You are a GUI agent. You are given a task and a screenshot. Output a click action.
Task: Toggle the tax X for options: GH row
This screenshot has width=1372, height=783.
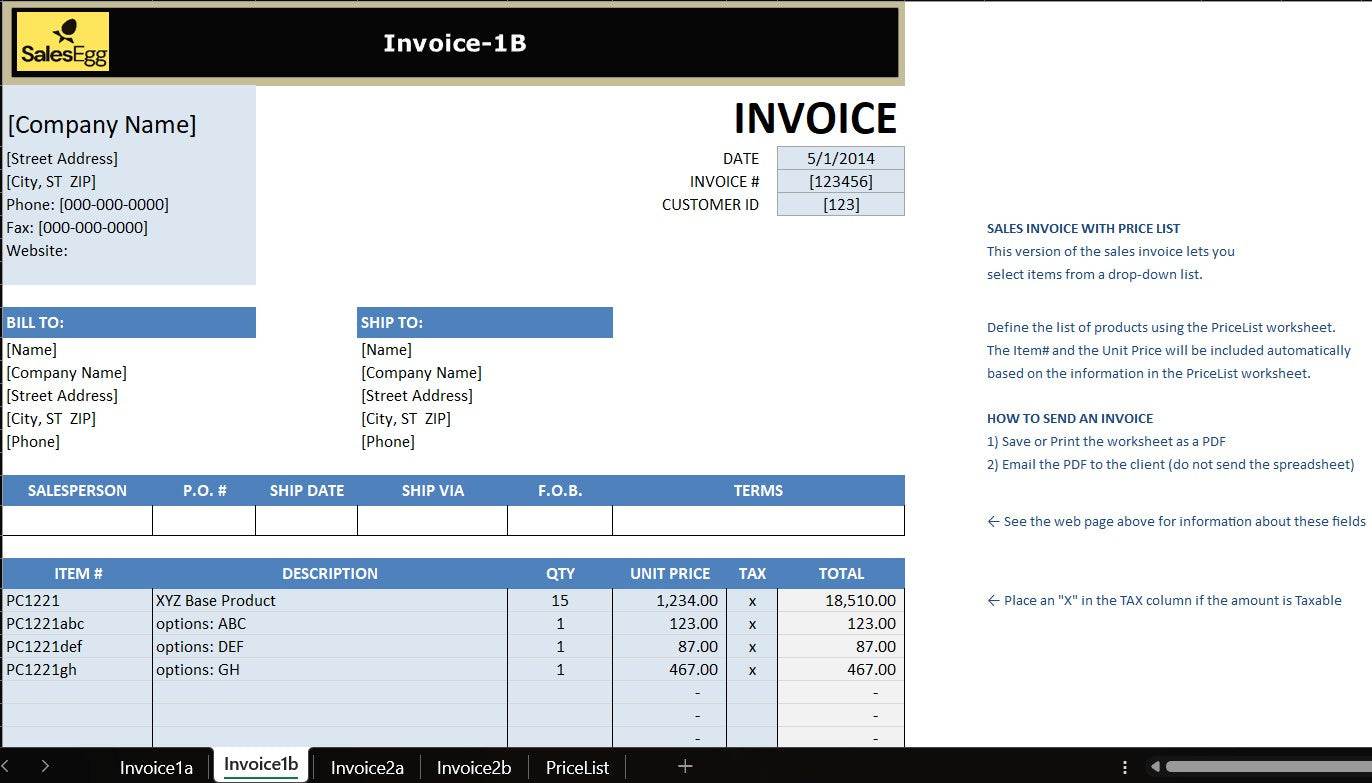coord(752,669)
